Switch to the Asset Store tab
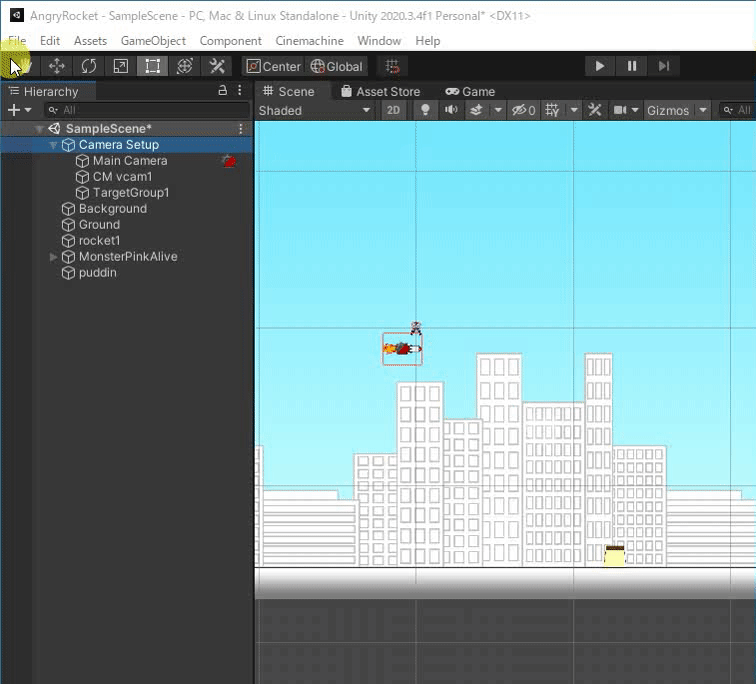This screenshot has height=684, width=756. pyautogui.click(x=379, y=91)
